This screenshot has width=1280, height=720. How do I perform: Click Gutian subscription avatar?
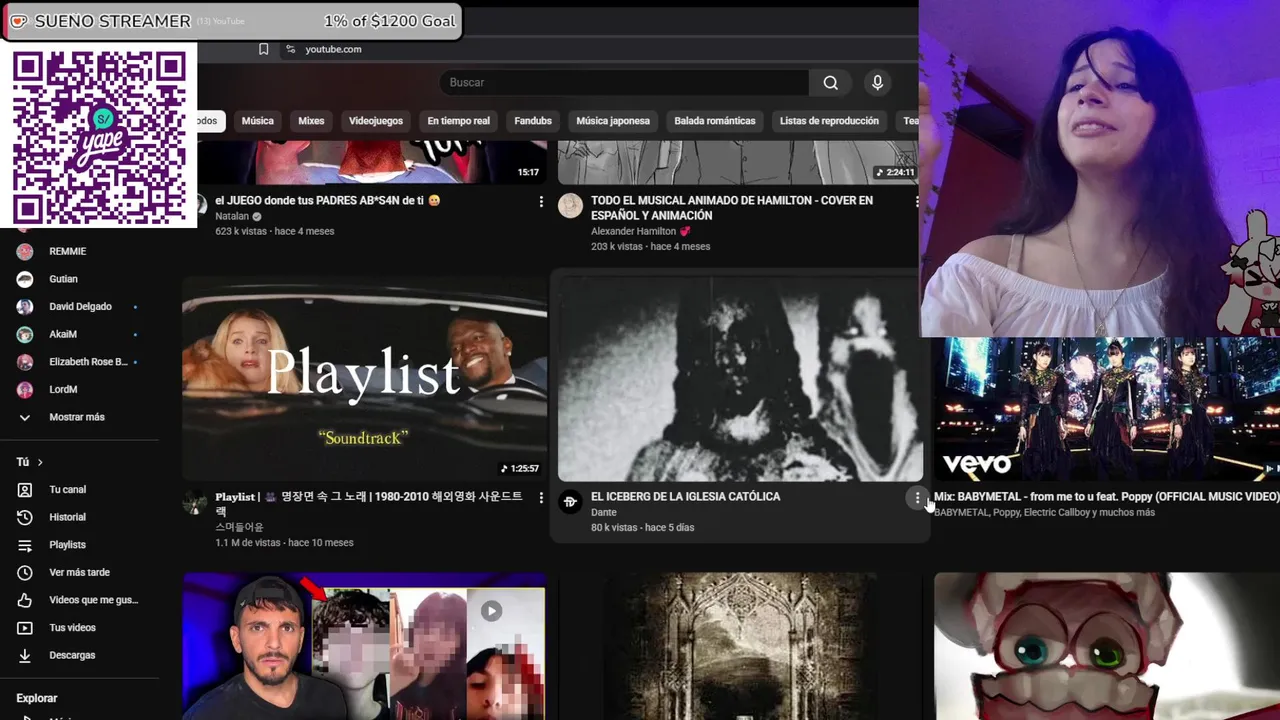pyautogui.click(x=25, y=279)
